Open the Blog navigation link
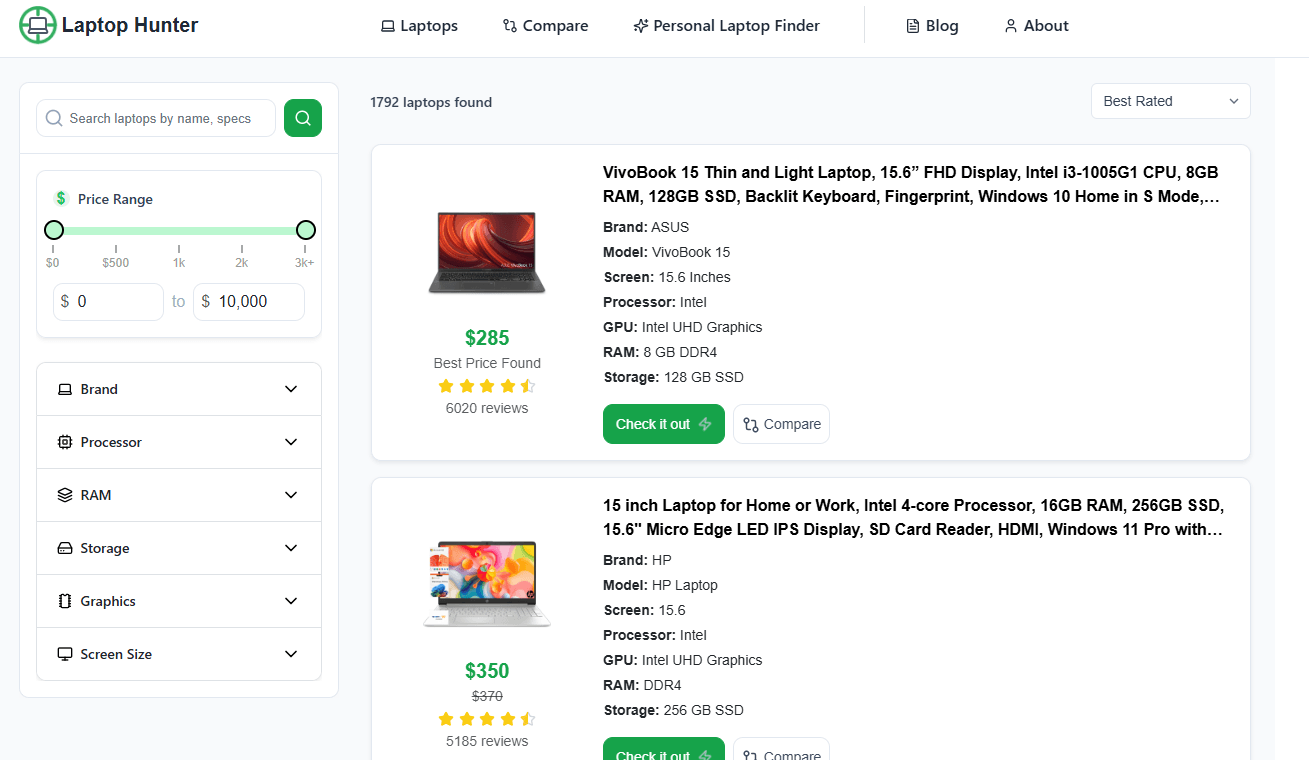The width and height of the screenshot is (1309, 760). pyautogui.click(x=932, y=26)
